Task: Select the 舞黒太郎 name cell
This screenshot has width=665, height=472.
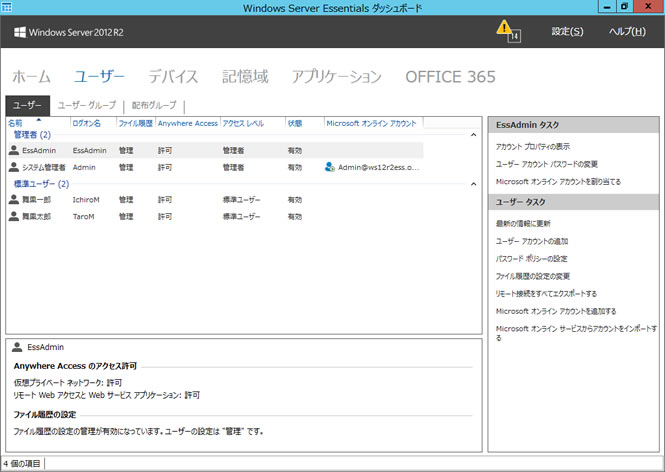Action: point(36,217)
